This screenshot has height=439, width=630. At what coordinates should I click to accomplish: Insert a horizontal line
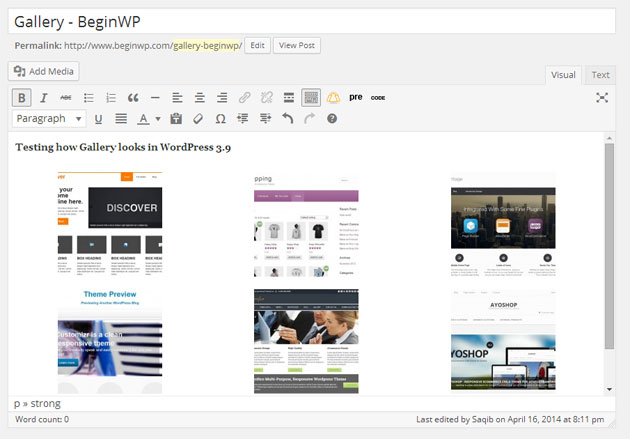pyautogui.click(x=155, y=98)
